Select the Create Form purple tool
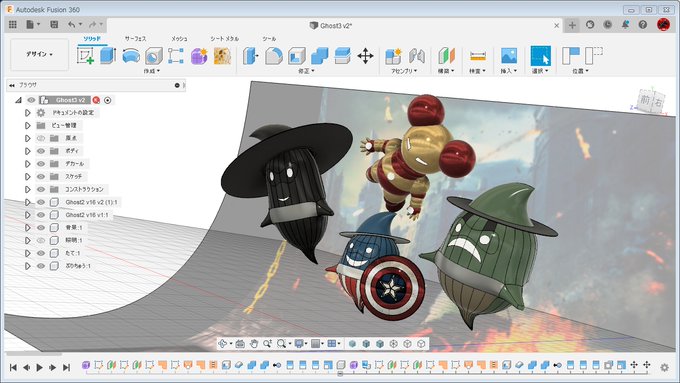 pos(199,56)
